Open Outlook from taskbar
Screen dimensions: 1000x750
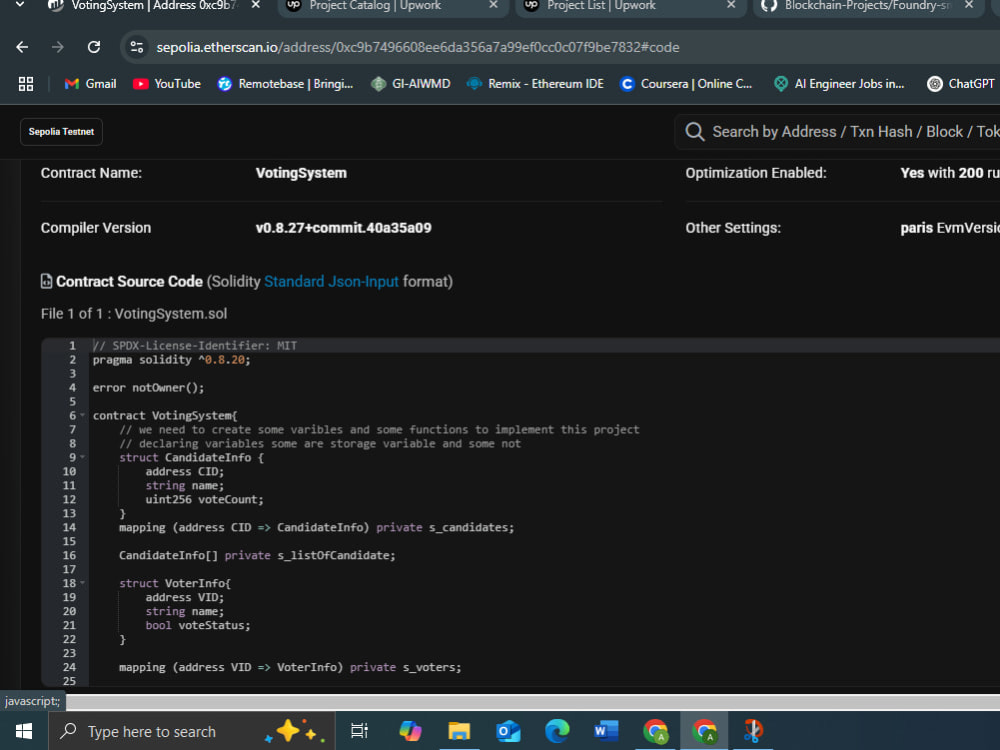click(508, 731)
